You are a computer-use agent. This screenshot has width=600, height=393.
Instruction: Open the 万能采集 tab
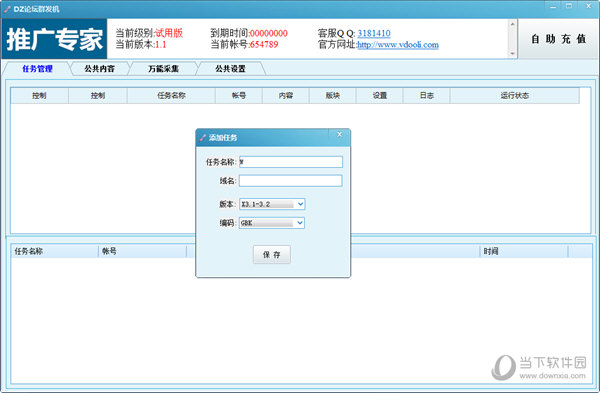163,68
